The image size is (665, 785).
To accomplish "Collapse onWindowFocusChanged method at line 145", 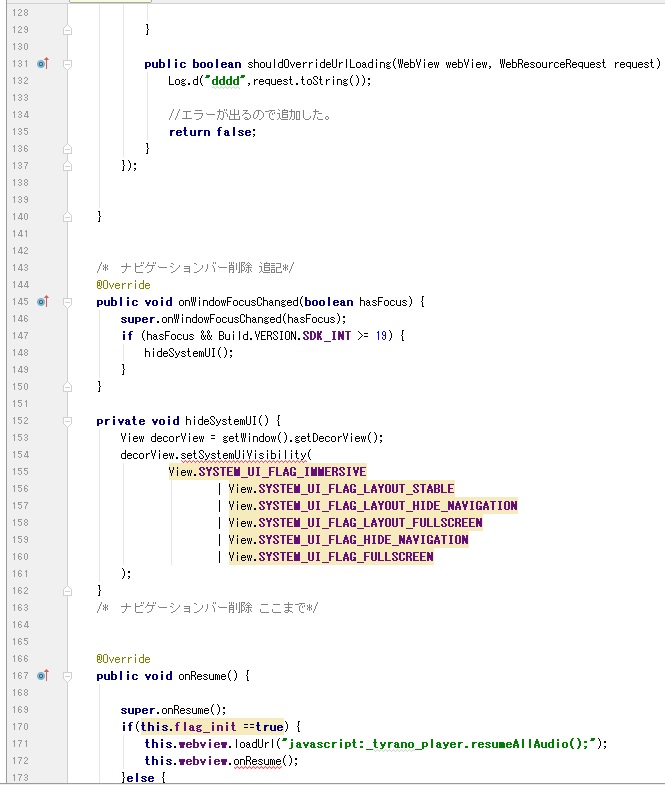I will (68, 302).
